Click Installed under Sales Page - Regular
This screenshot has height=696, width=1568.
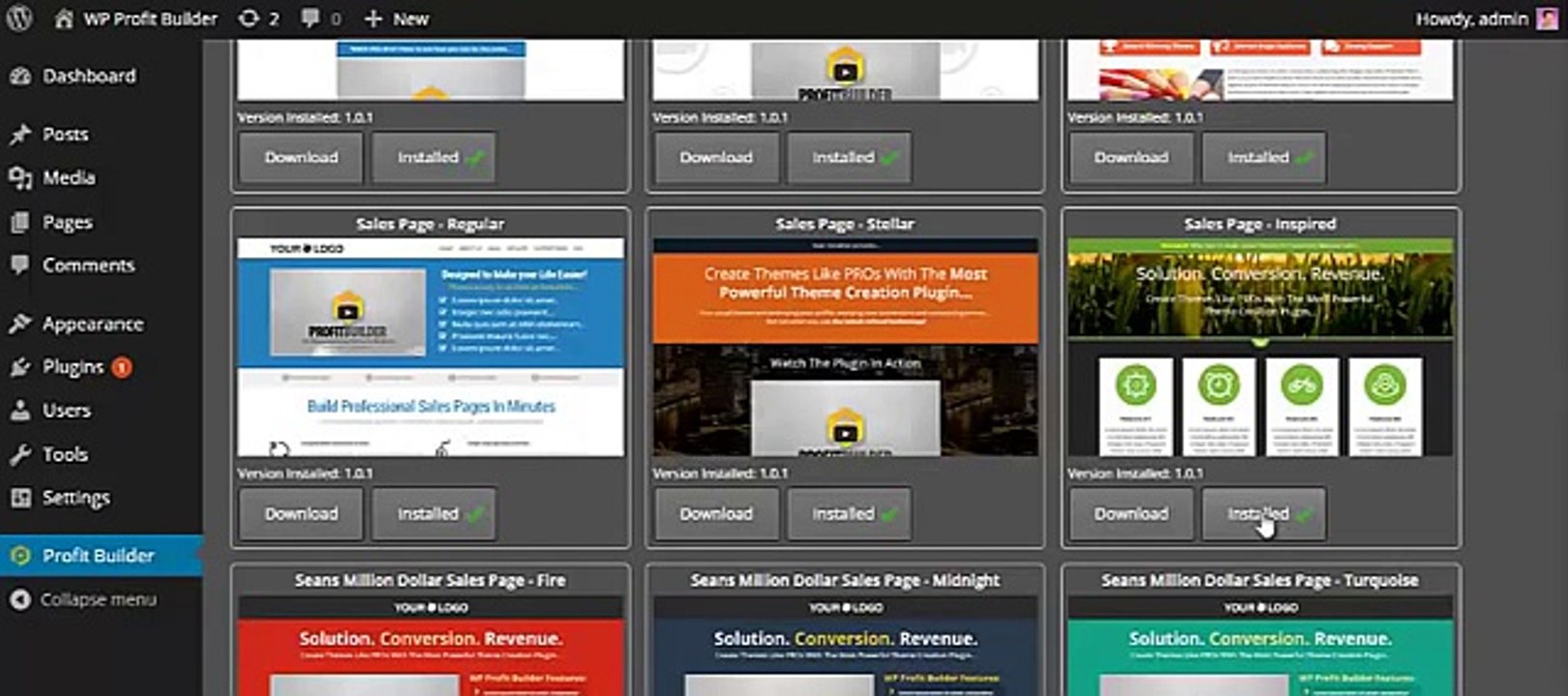[434, 514]
